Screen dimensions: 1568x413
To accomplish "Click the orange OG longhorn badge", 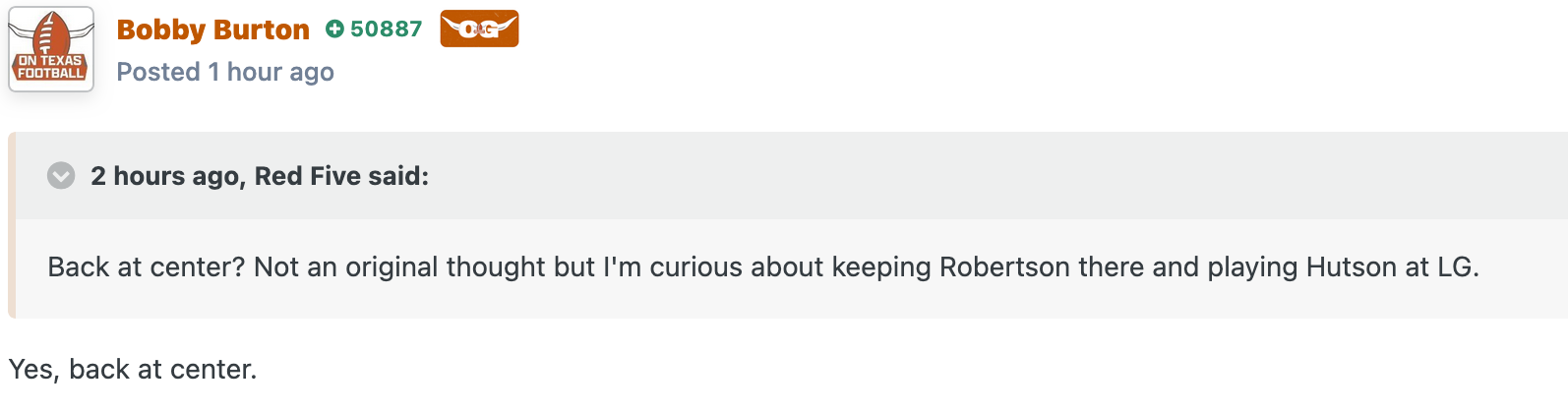I will tap(479, 29).
